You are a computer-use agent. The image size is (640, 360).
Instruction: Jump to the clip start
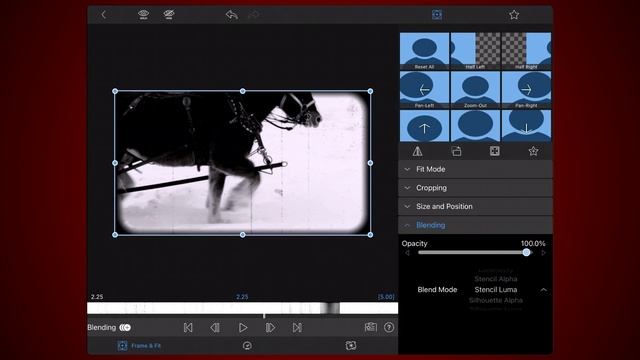pos(188,327)
